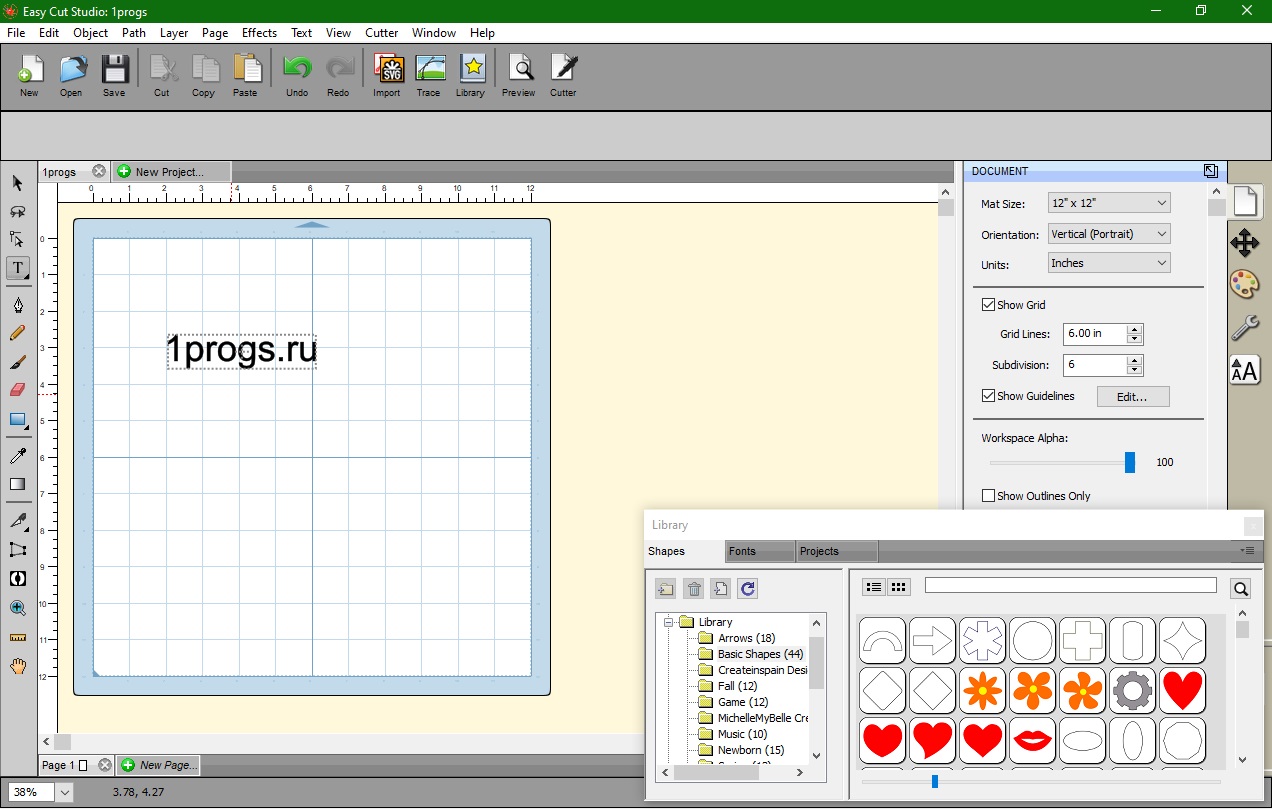
Task: Open the Text settings panel icon
Action: tap(1244, 370)
